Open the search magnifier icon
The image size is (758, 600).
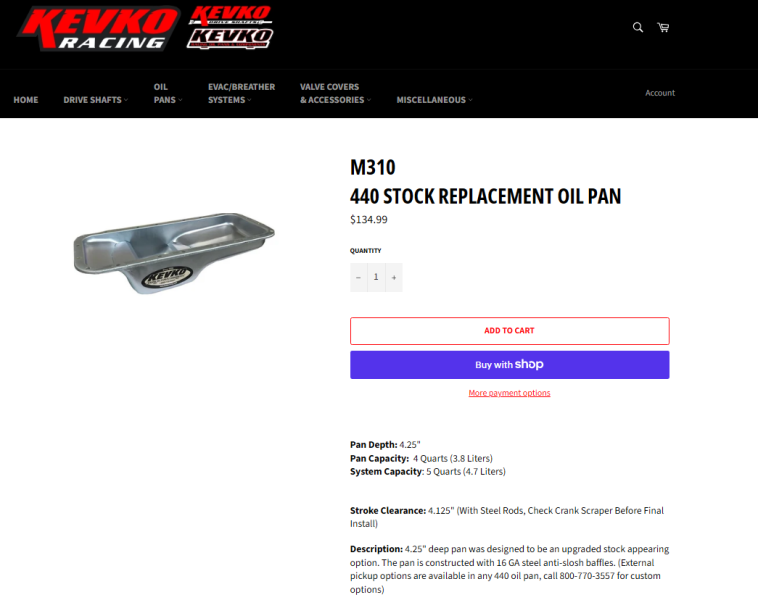click(638, 28)
